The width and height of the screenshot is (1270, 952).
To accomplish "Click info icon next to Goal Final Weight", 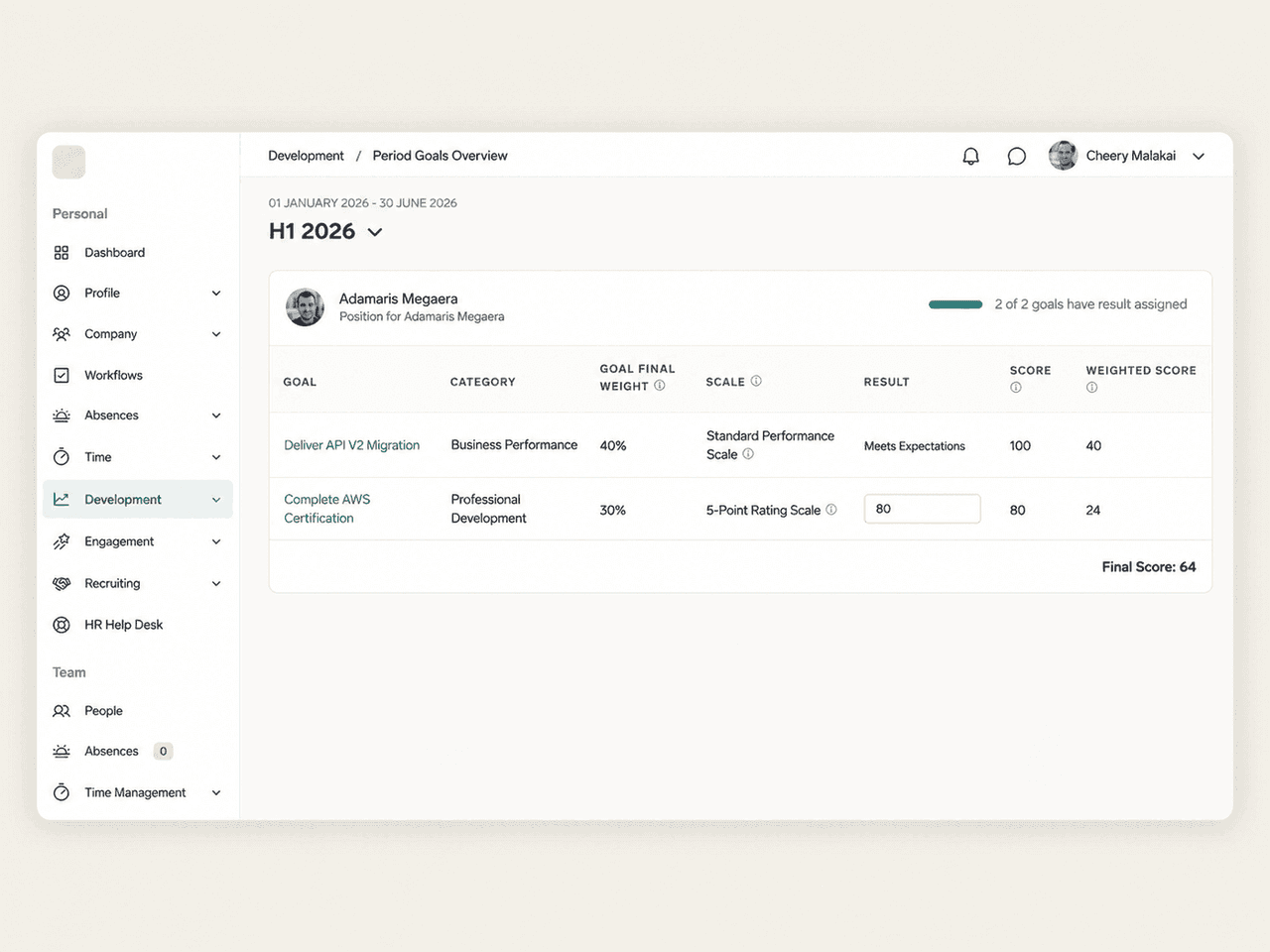I will 659,386.
